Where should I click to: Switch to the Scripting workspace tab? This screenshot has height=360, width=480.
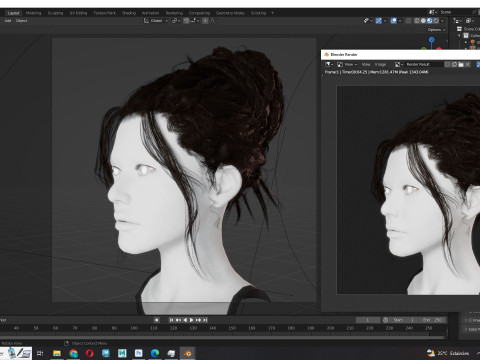click(258, 13)
